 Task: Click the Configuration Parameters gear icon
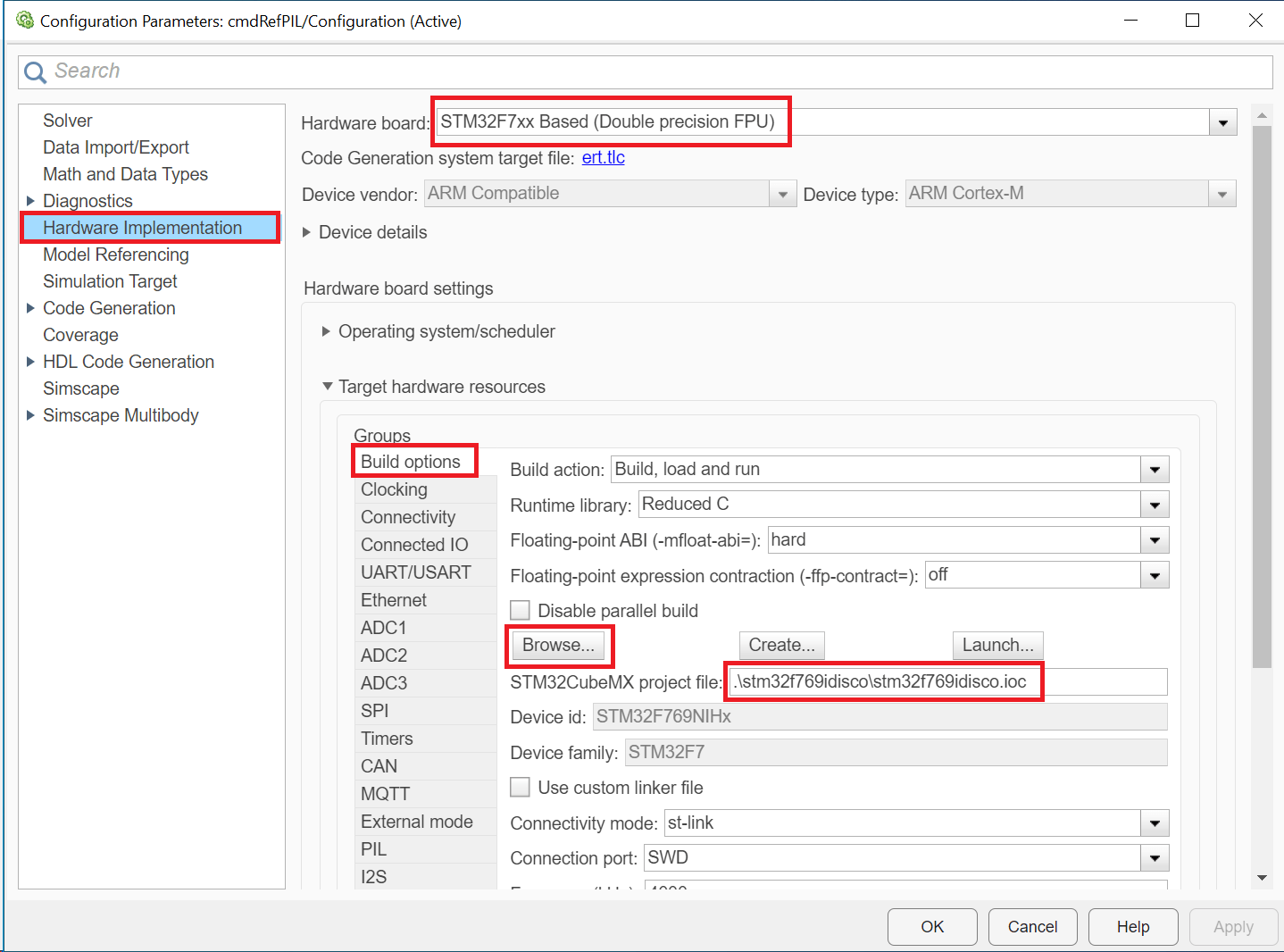pos(24,20)
